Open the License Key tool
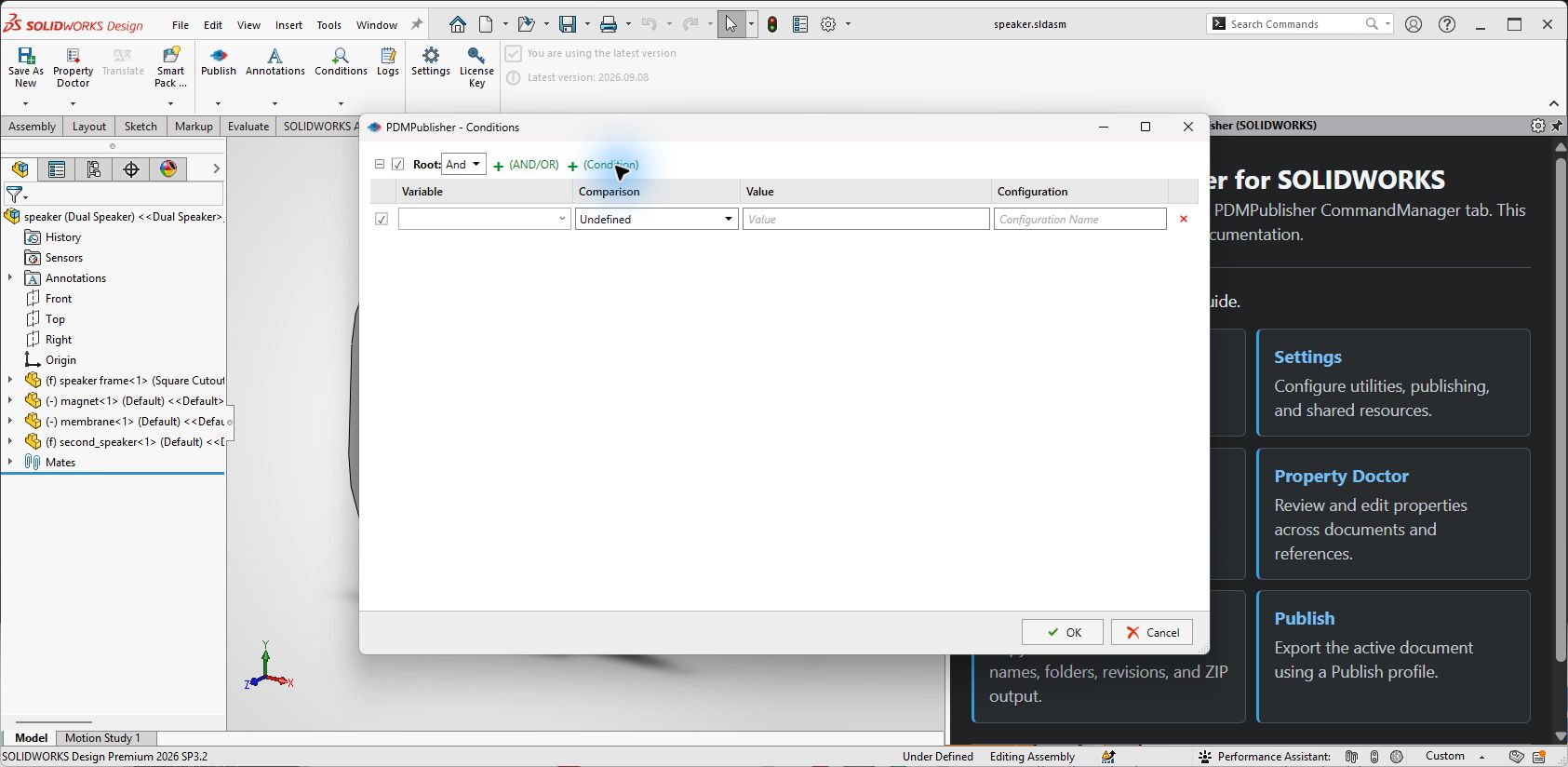The image size is (1568, 767). 476,68
